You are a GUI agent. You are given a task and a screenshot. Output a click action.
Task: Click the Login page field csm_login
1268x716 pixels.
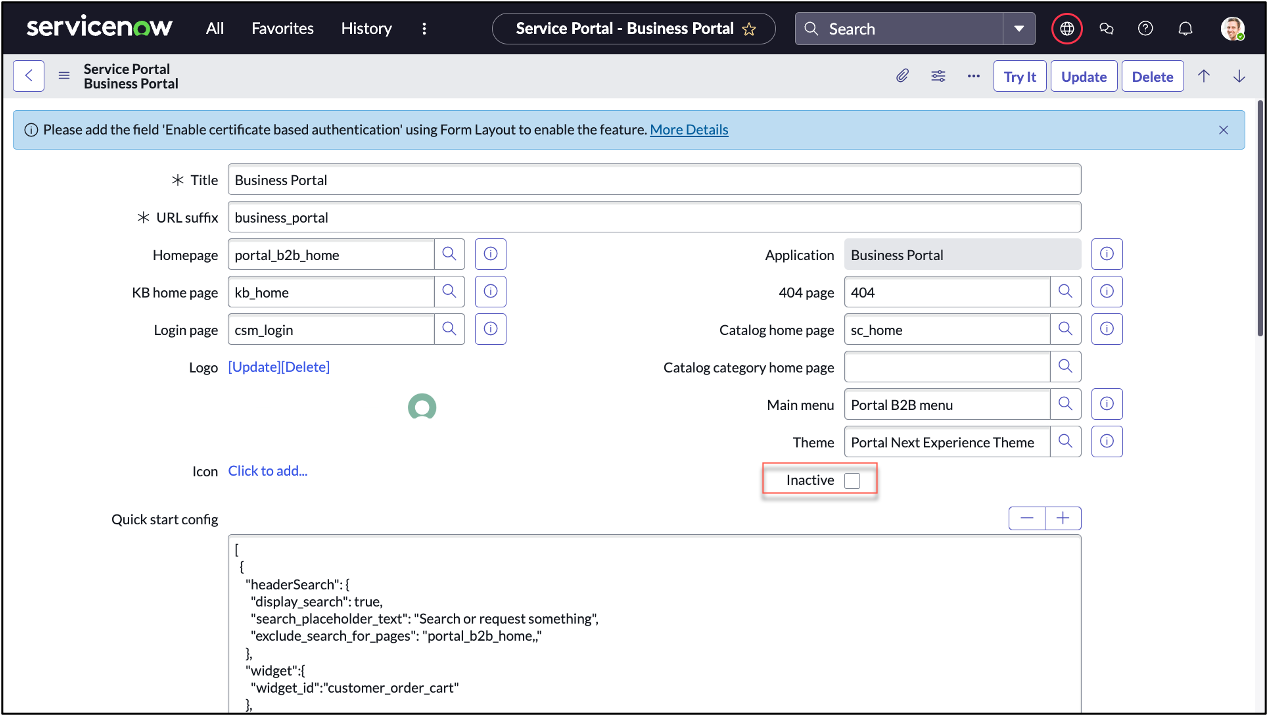(331, 329)
